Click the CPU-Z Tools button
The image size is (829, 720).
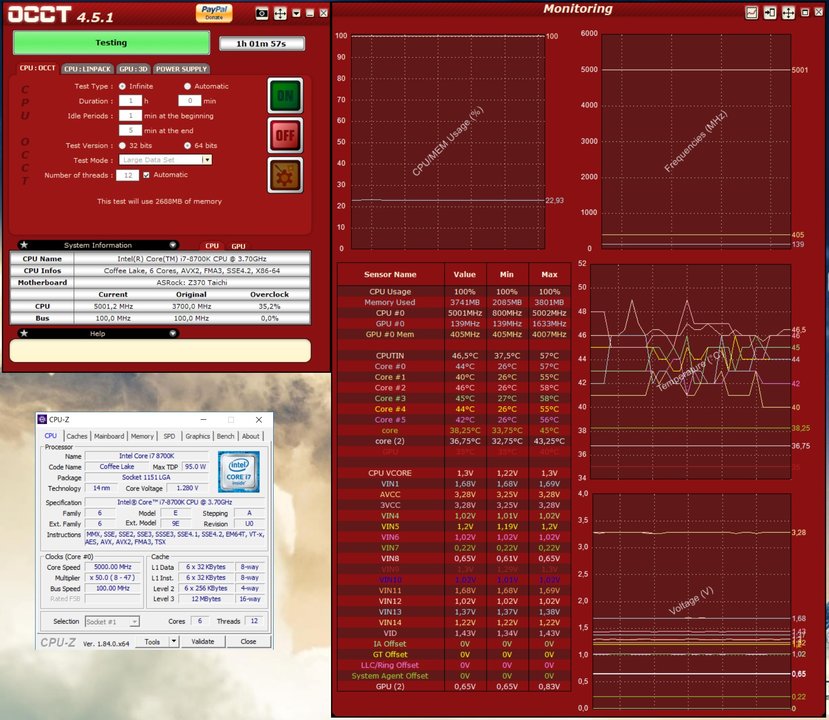(152, 641)
